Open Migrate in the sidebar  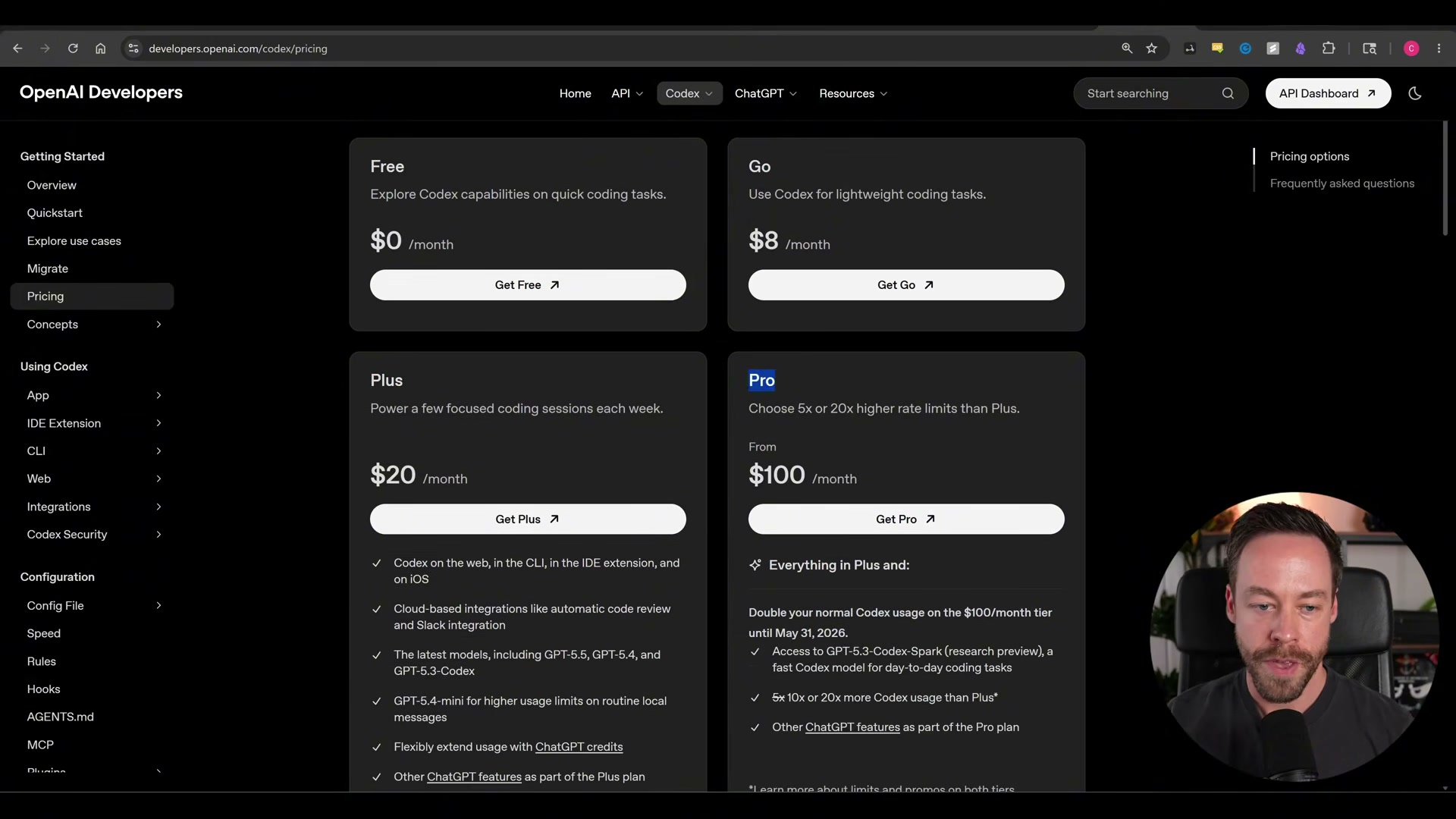point(48,268)
